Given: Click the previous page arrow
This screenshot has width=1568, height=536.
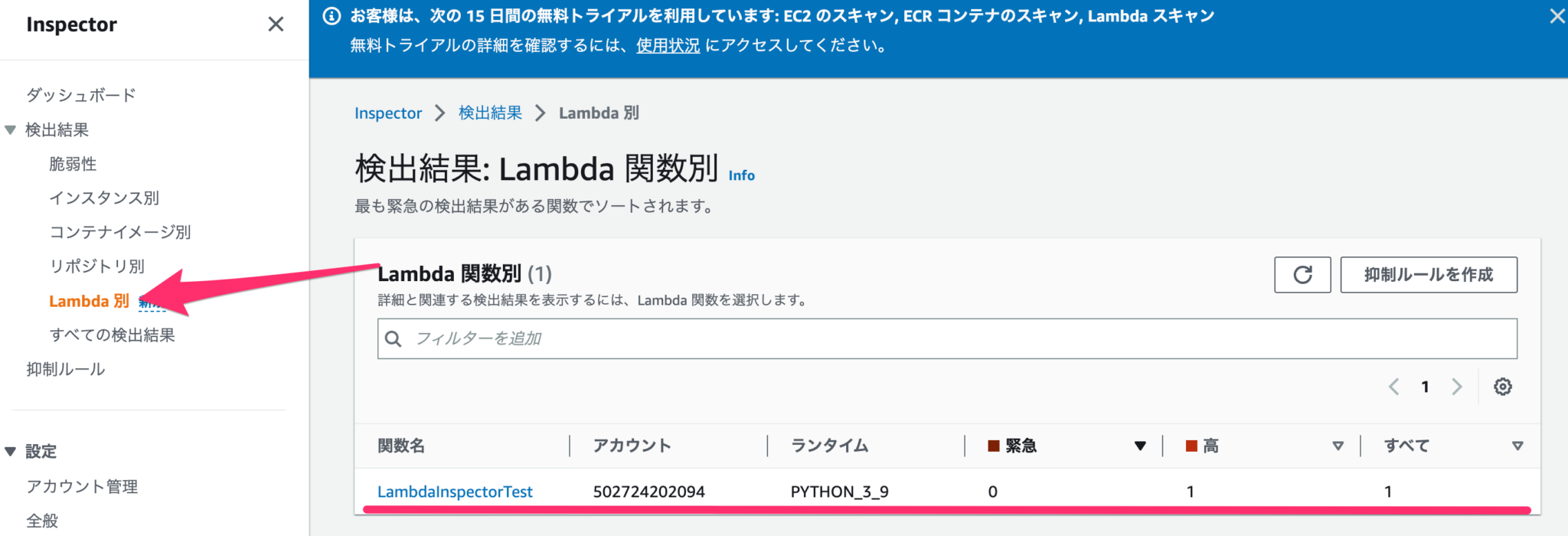Looking at the screenshot, I should pyautogui.click(x=1393, y=387).
